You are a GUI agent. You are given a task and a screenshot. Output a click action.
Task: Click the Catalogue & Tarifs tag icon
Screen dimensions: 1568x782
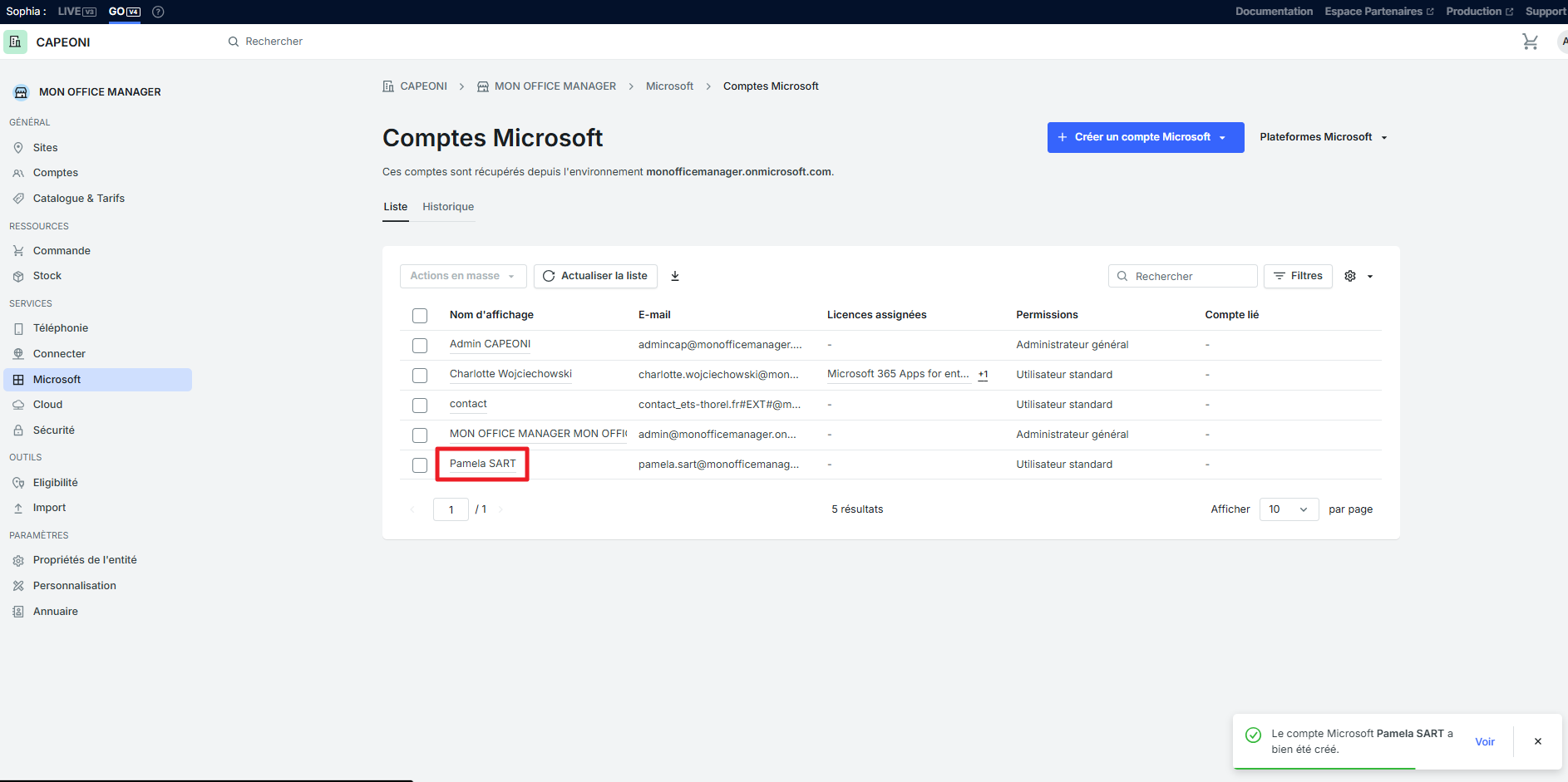18,199
